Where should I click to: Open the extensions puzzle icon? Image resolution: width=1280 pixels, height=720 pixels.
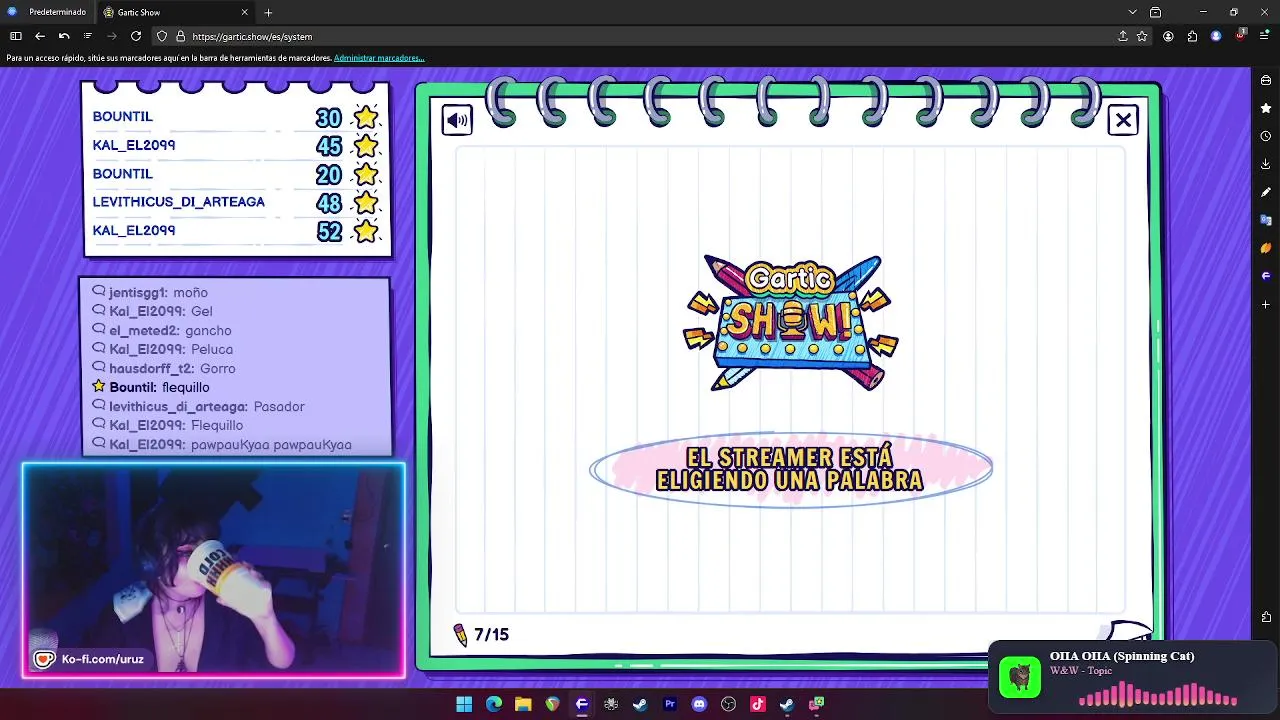(1192, 36)
